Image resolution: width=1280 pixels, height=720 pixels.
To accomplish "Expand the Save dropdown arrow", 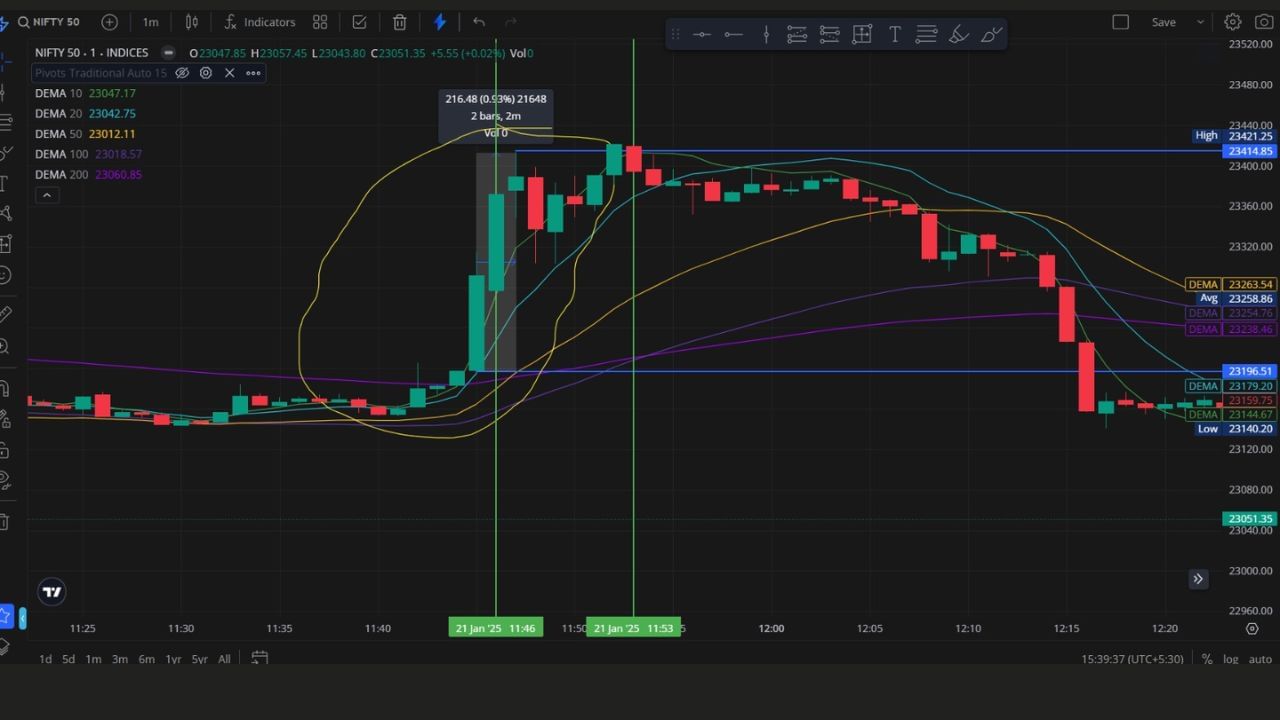I will pyautogui.click(x=1200, y=22).
